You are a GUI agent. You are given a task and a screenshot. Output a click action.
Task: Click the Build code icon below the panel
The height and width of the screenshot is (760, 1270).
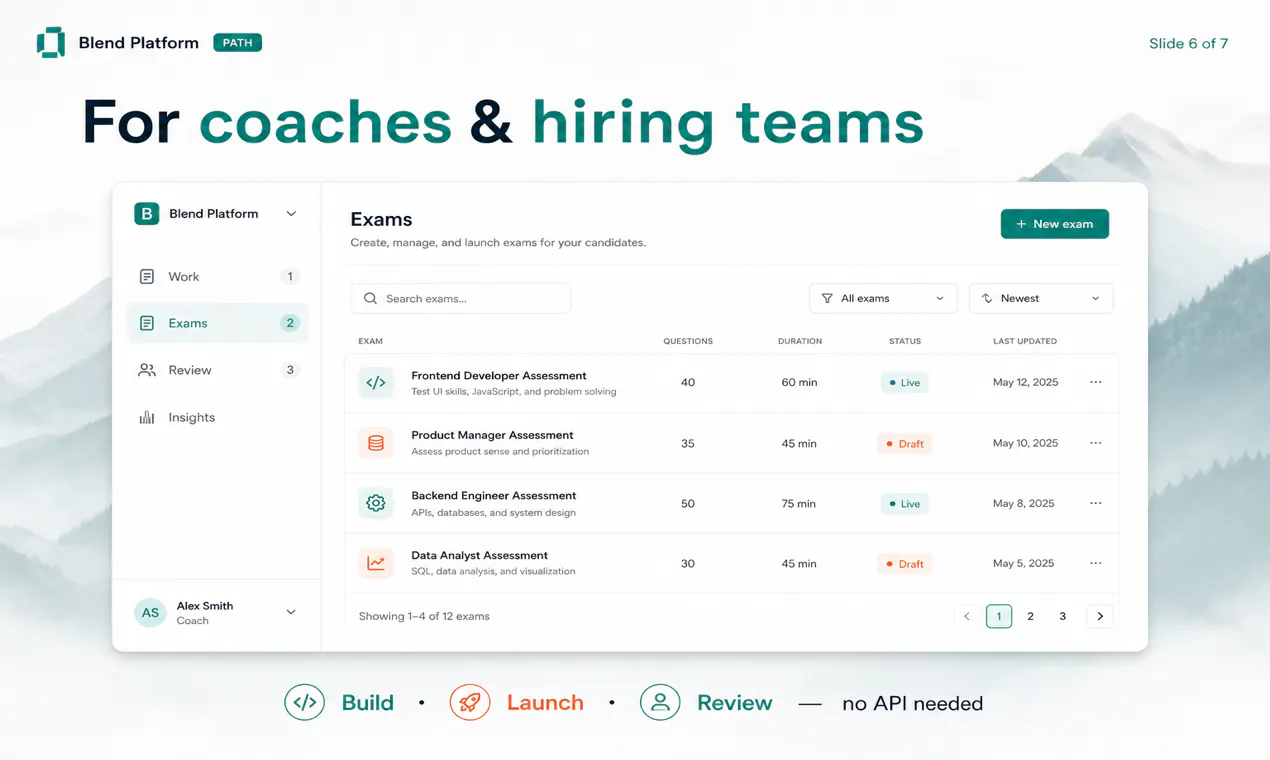(x=305, y=702)
